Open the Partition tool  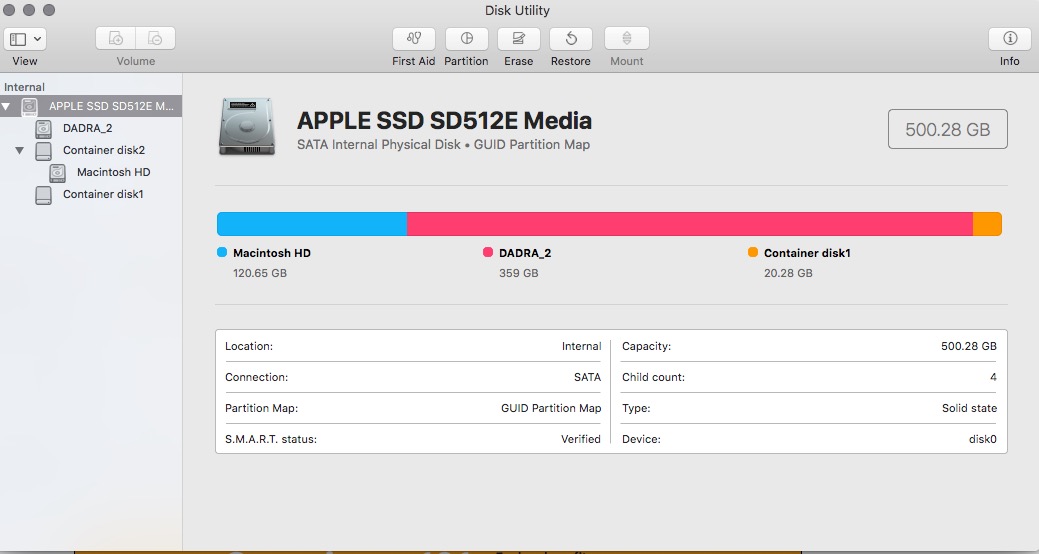[x=466, y=39]
